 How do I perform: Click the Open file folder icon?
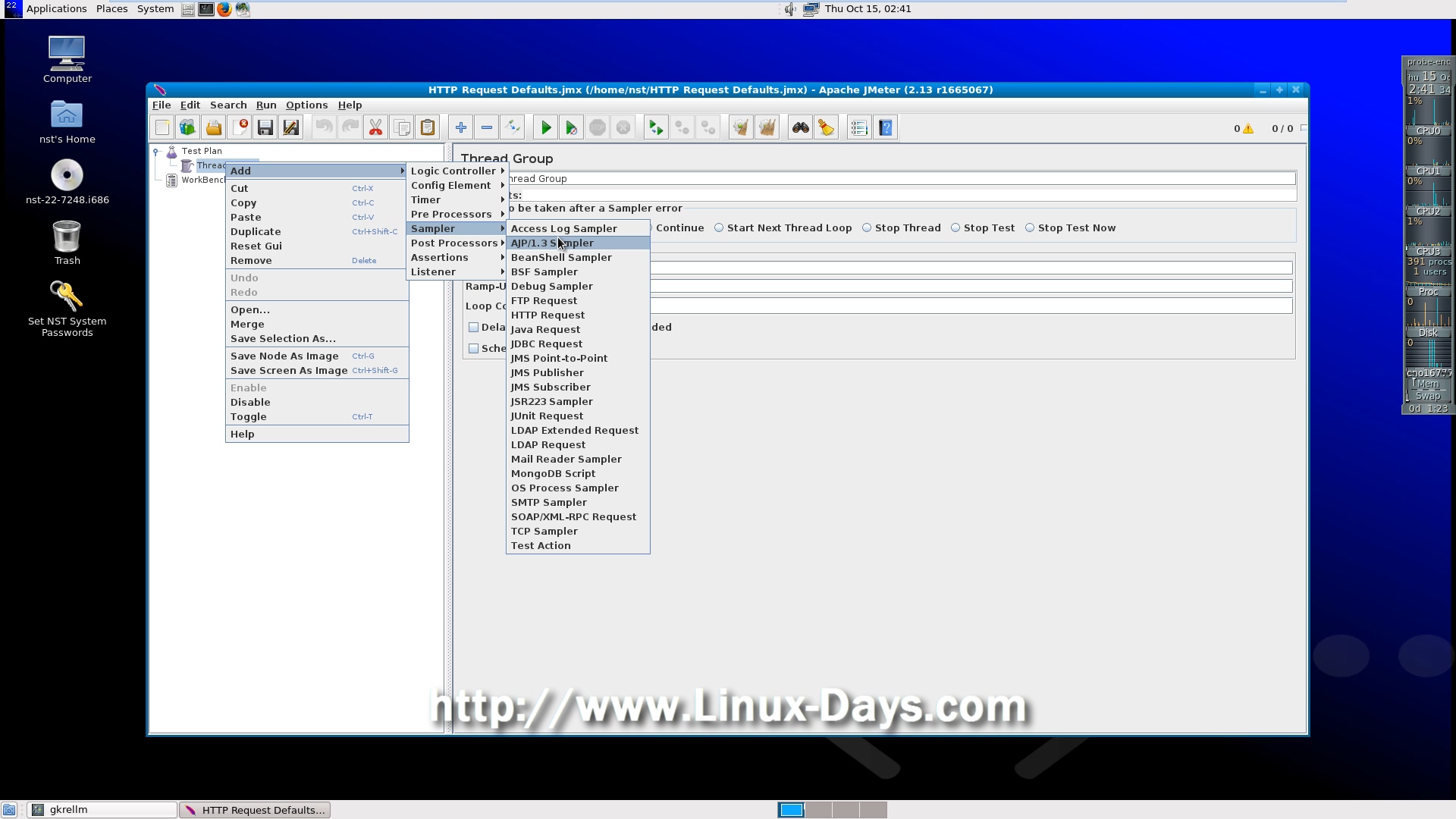tap(214, 128)
